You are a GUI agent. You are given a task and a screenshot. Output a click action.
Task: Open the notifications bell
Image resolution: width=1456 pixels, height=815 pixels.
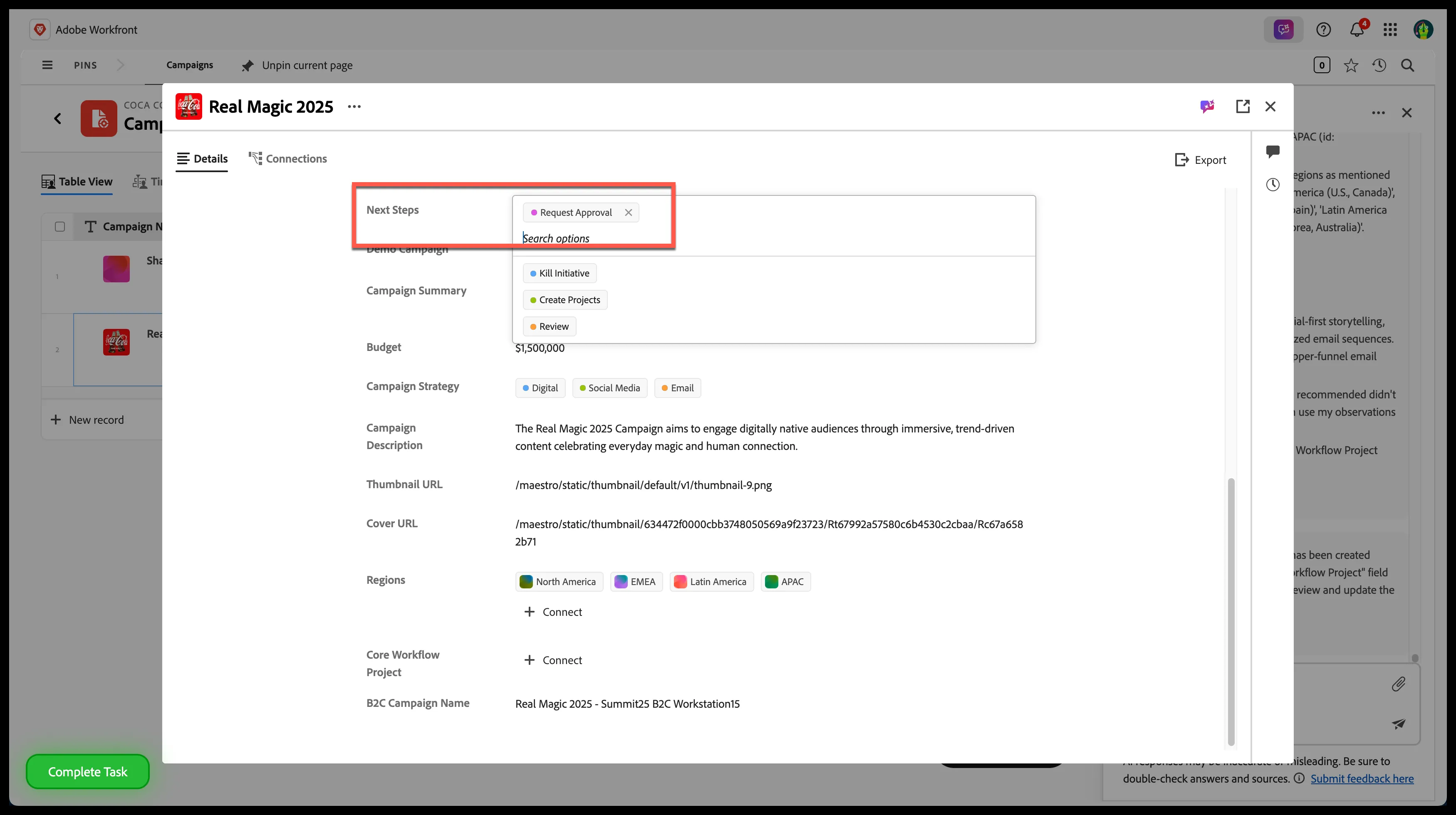1357,30
